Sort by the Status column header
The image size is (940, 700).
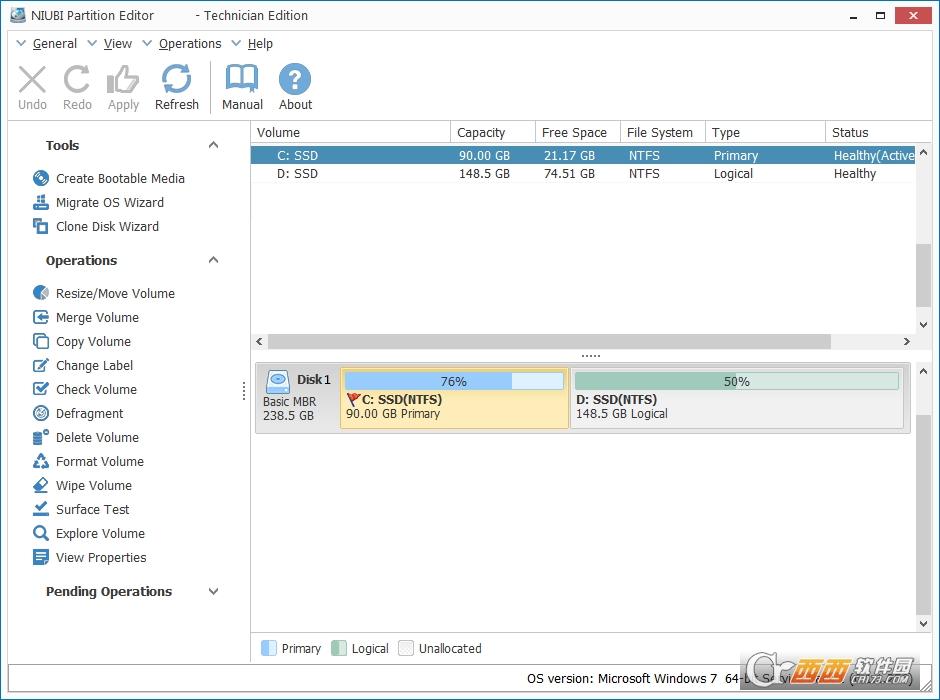(878, 132)
